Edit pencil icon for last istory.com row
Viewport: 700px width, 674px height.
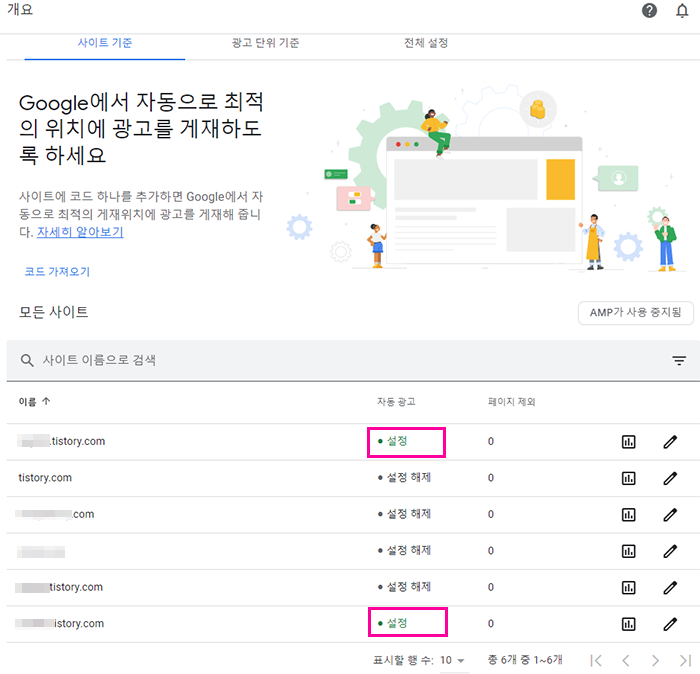pos(670,624)
